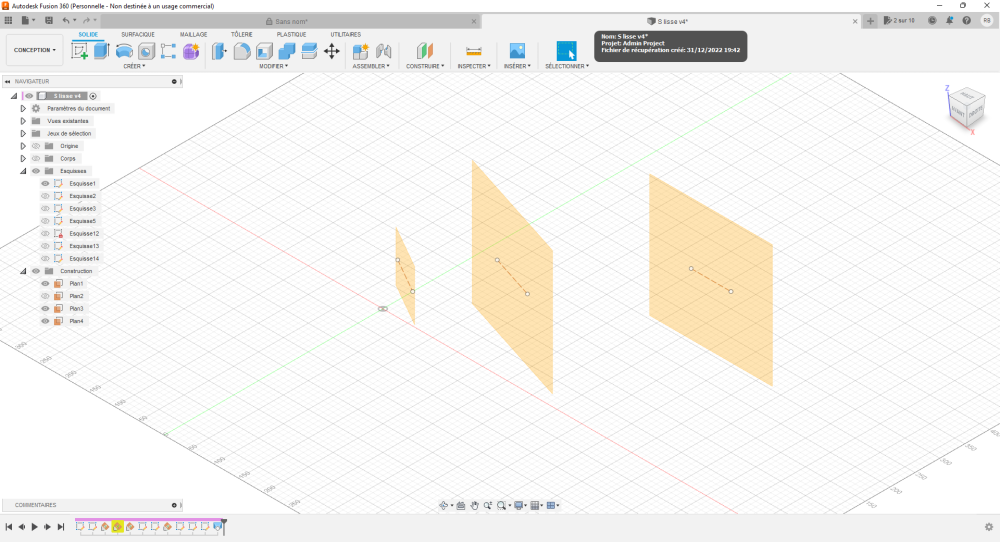Click the Pan hand icon in navigation bar
1000x542 pixels.
pyautogui.click(x=474, y=506)
